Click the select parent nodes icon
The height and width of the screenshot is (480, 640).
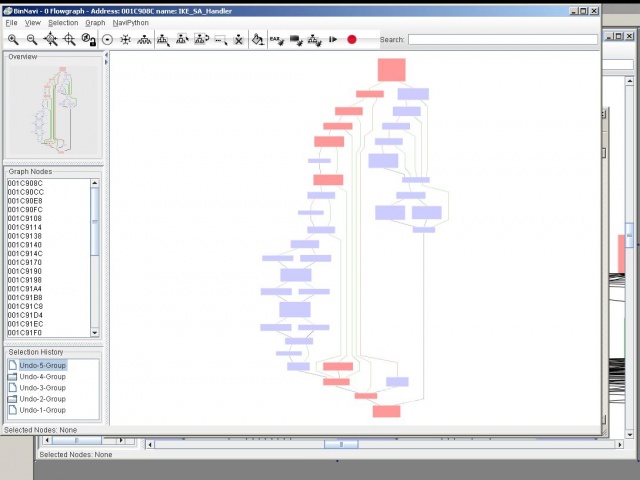pos(182,40)
